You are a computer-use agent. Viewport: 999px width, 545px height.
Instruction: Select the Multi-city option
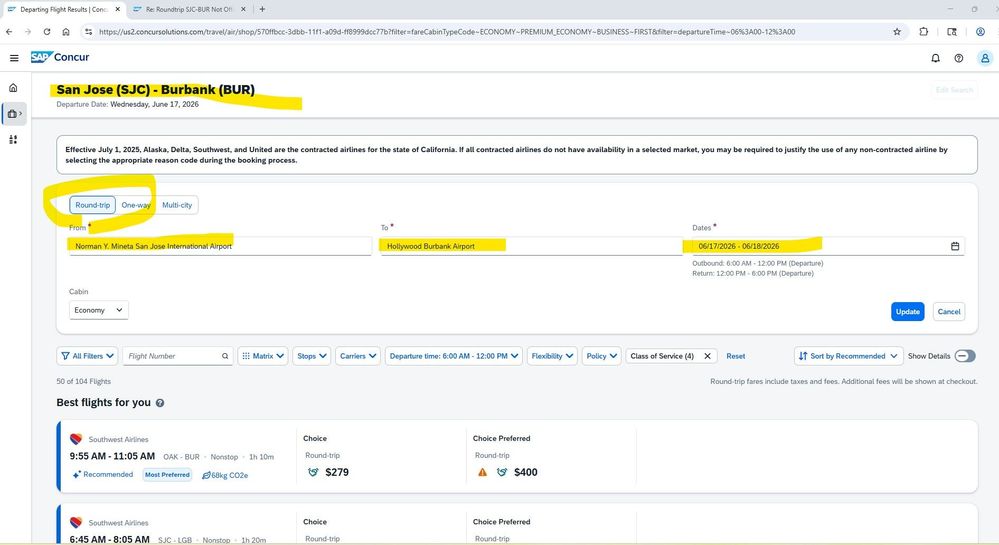(177, 205)
